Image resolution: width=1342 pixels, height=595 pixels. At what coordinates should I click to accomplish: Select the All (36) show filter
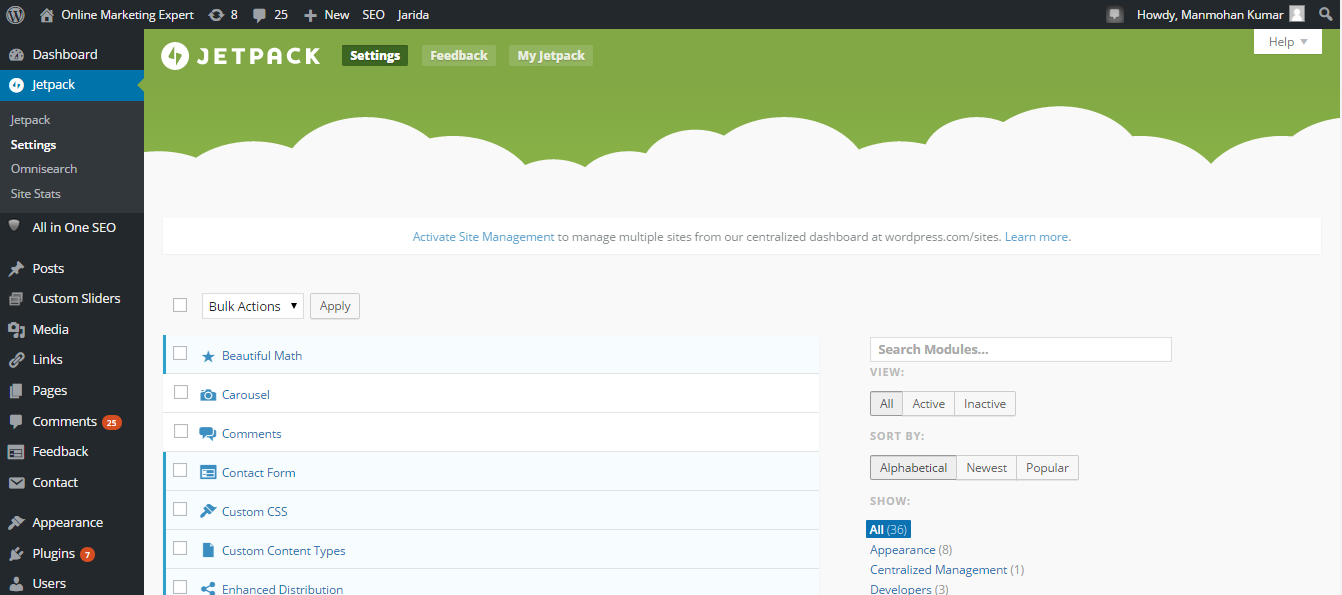pyautogui.click(x=888, y=530)
